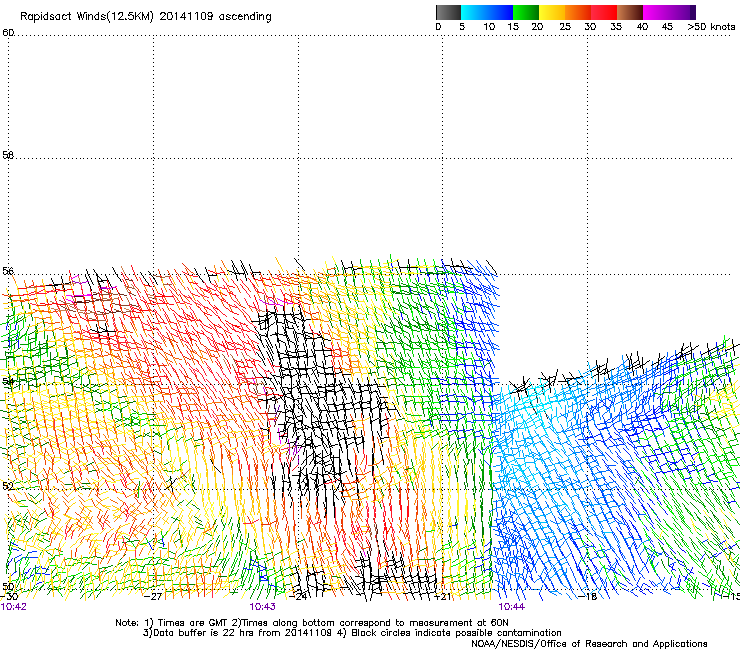Screen dimensions: 740x650
Task: Click the longitude label '-27'
Action: (x=153, y=596)
